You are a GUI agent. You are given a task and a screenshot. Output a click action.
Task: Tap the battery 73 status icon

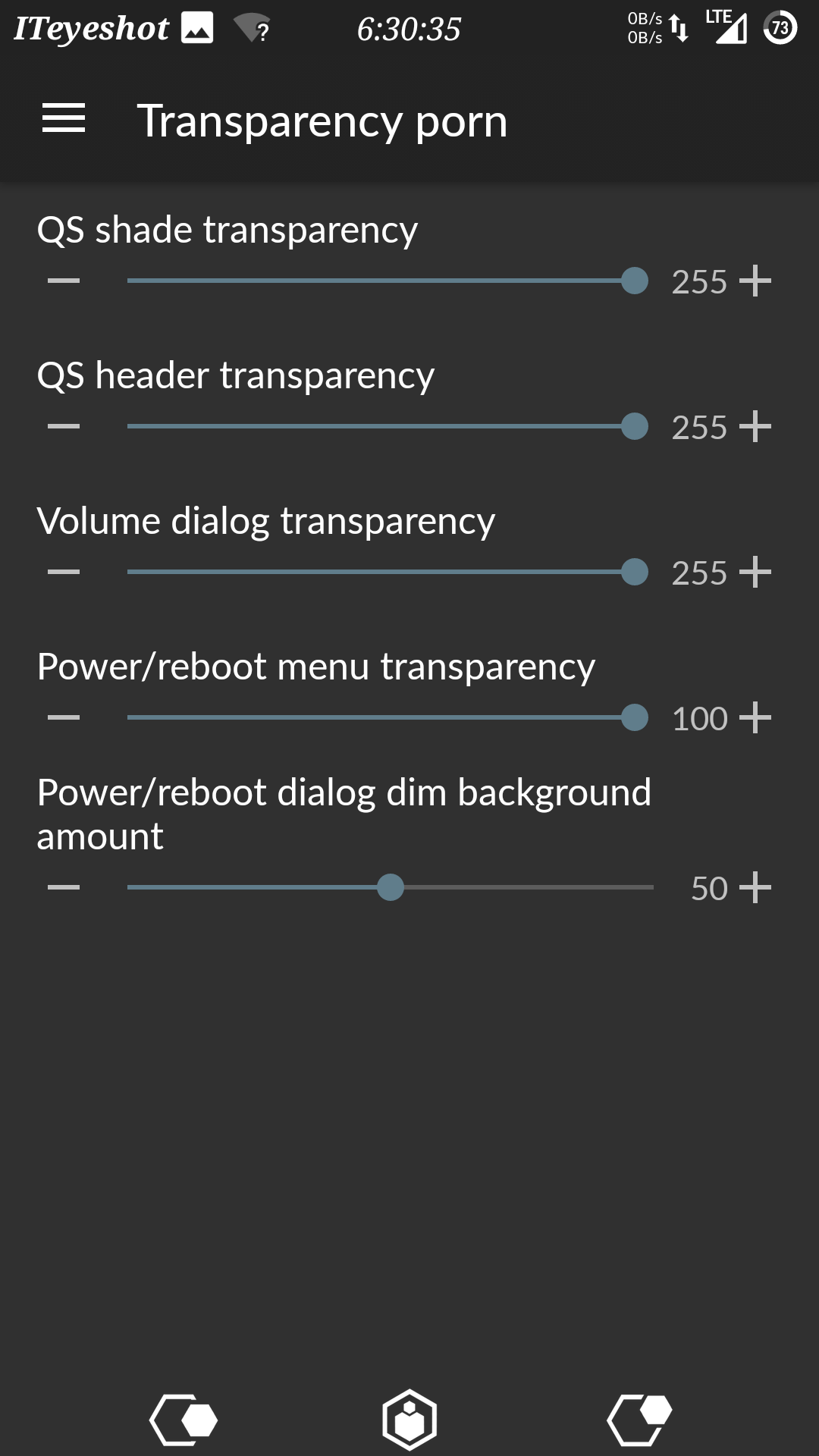click(780, 28)
